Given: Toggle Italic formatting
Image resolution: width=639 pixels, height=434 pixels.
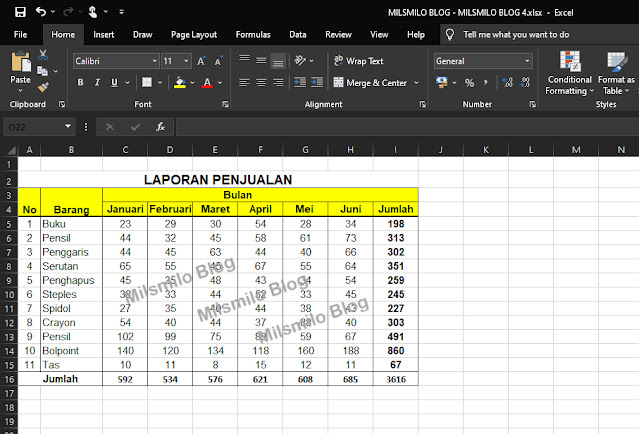Looking at the screenshot, I should pyautogui.click(x=97, y=83).
